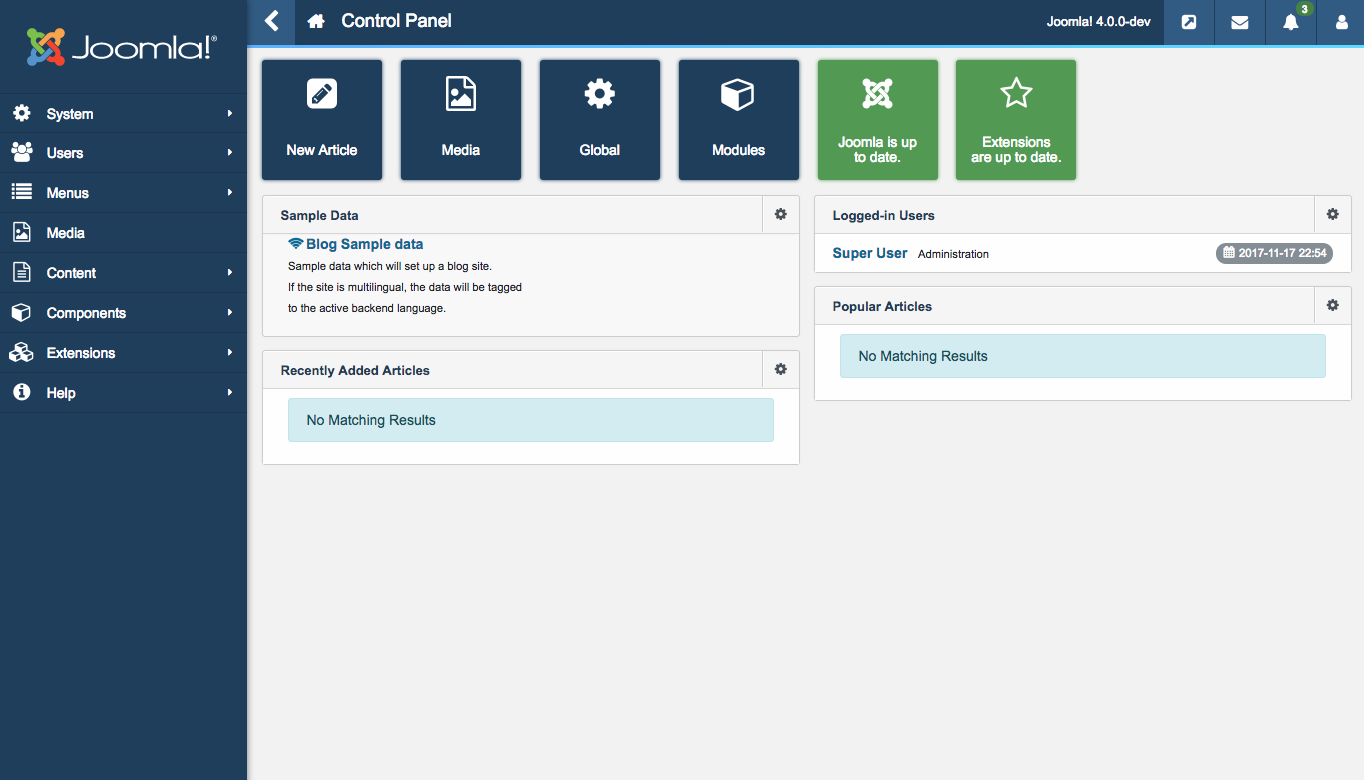
Task: Open the Recently Added Articles settings gear
Action: 781,369
